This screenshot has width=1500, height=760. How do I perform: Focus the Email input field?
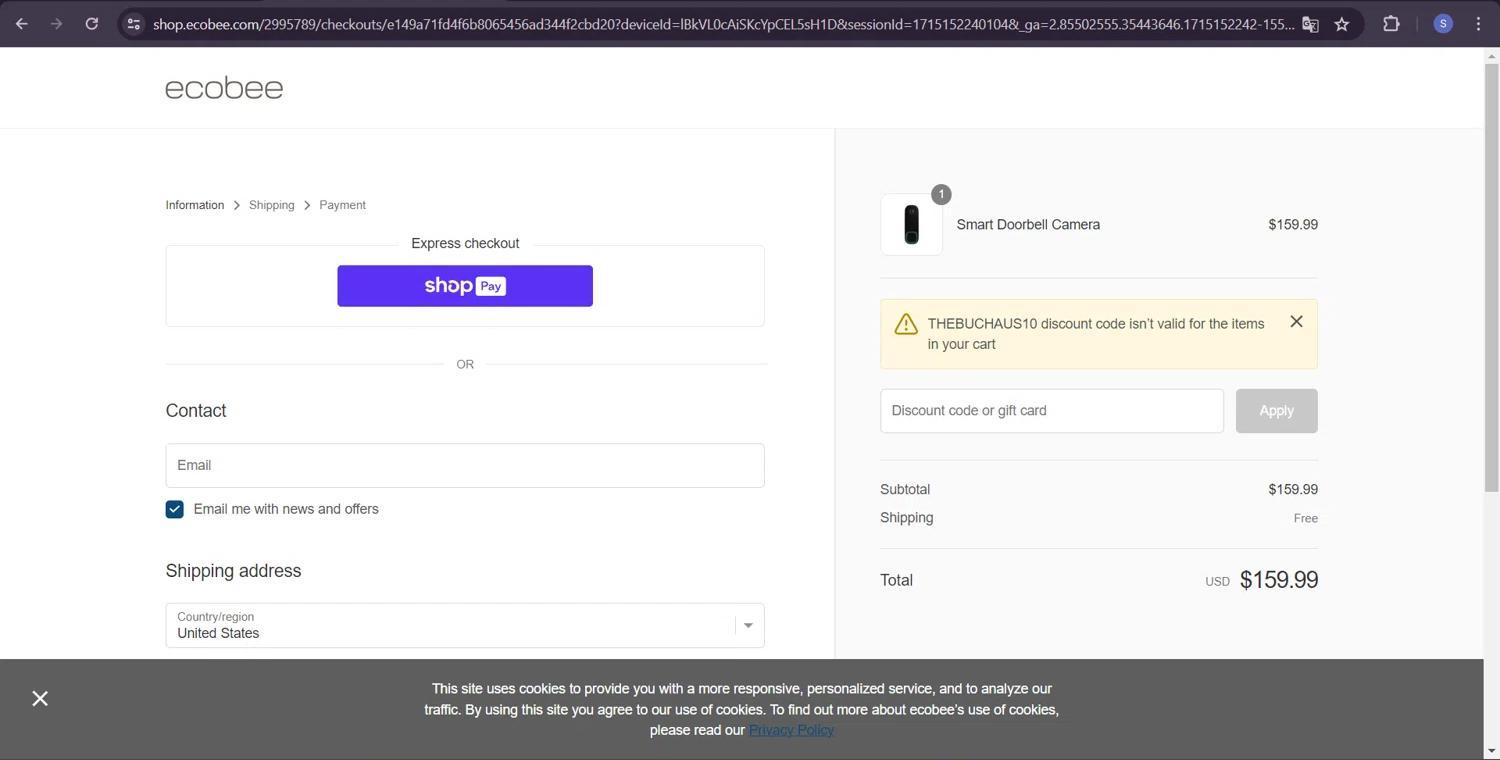pos(465,465)
